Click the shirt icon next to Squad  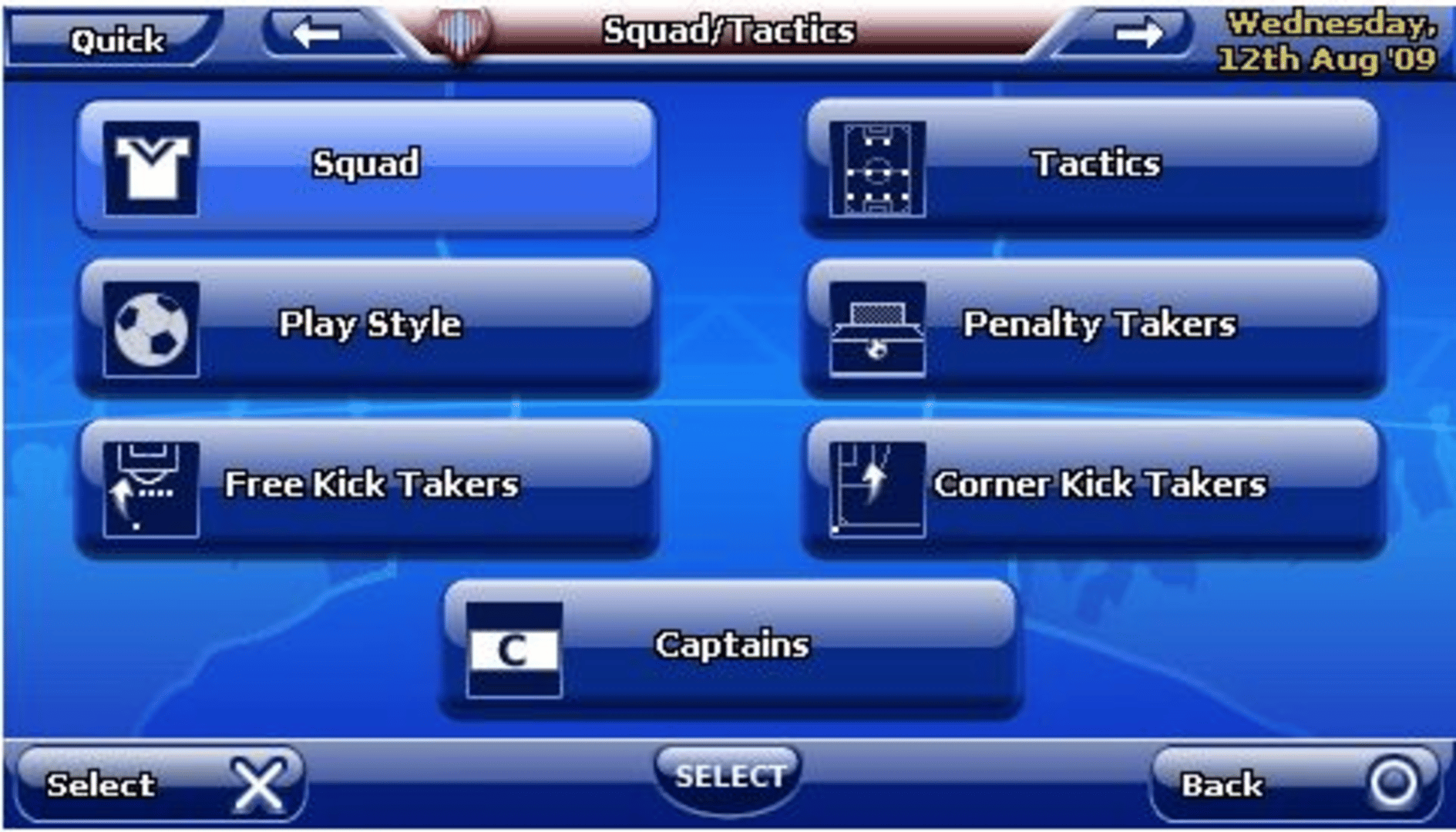(151, 169)
